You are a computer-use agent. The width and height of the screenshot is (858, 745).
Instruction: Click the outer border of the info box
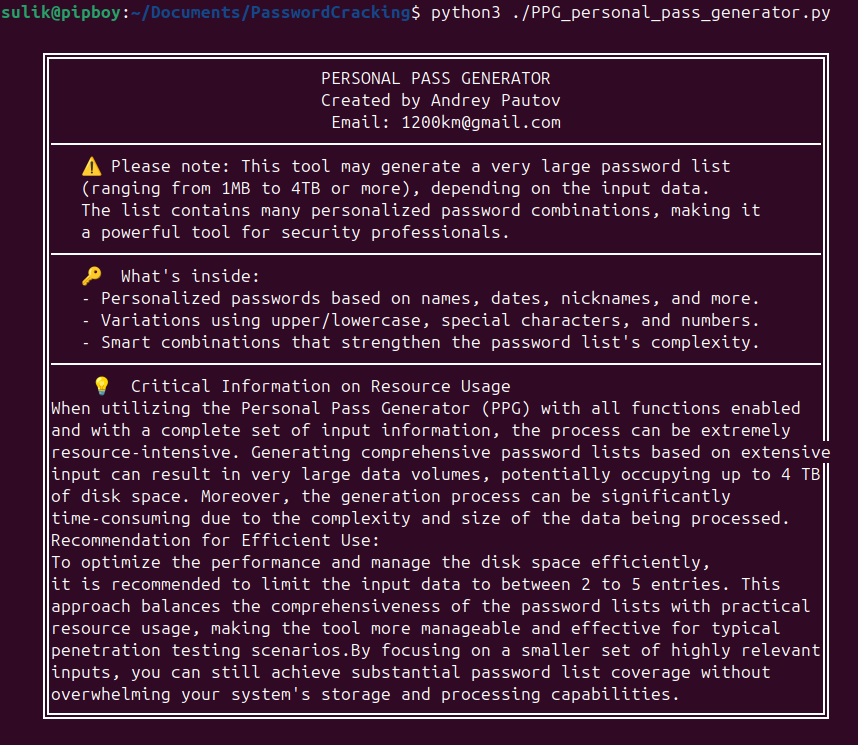[x=43, y=400]
